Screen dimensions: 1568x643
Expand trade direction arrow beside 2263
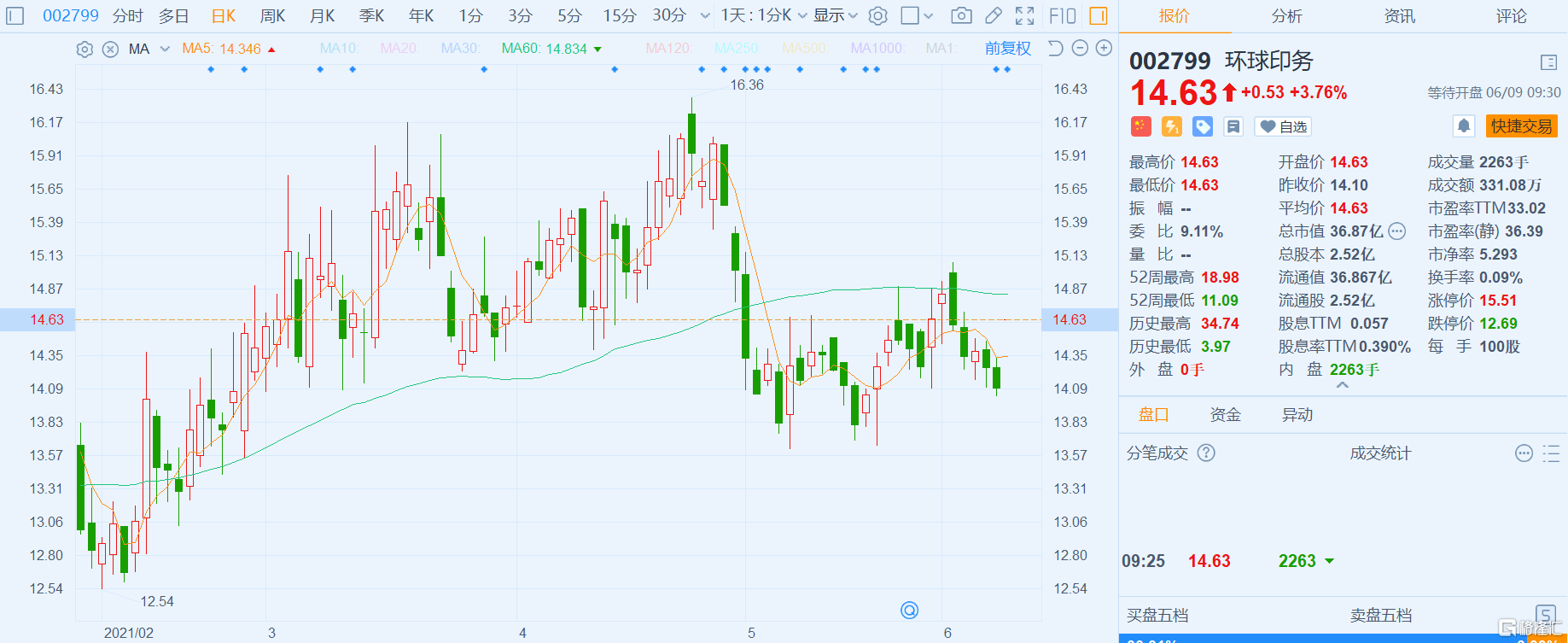tap(1330, 561)
